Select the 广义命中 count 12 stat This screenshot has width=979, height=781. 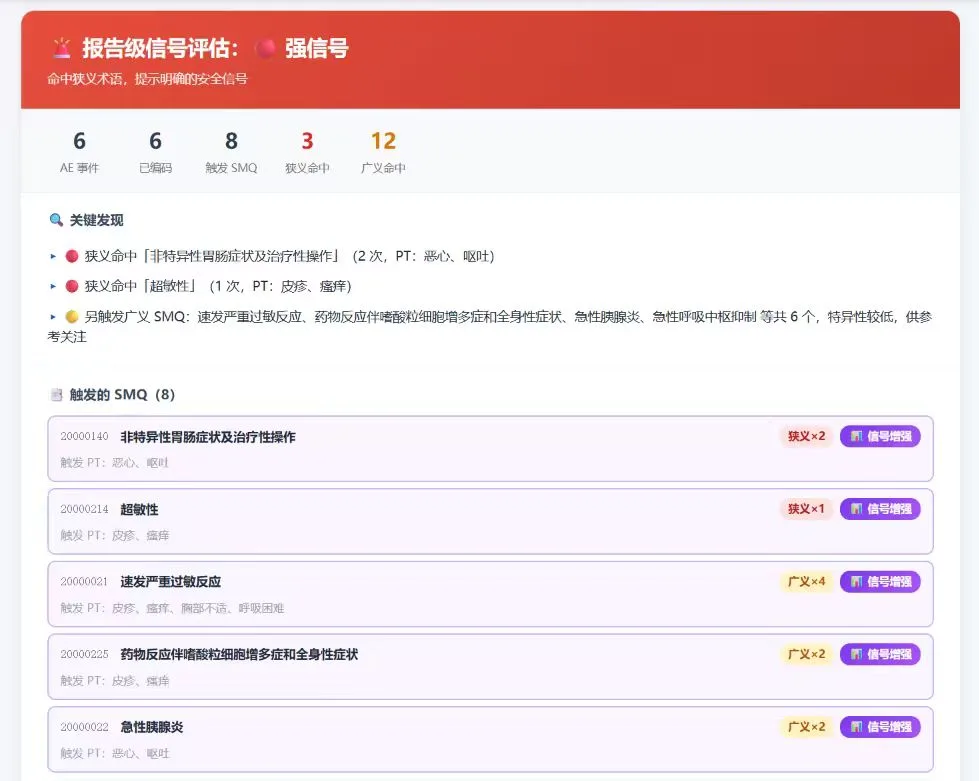click(383, 152)
